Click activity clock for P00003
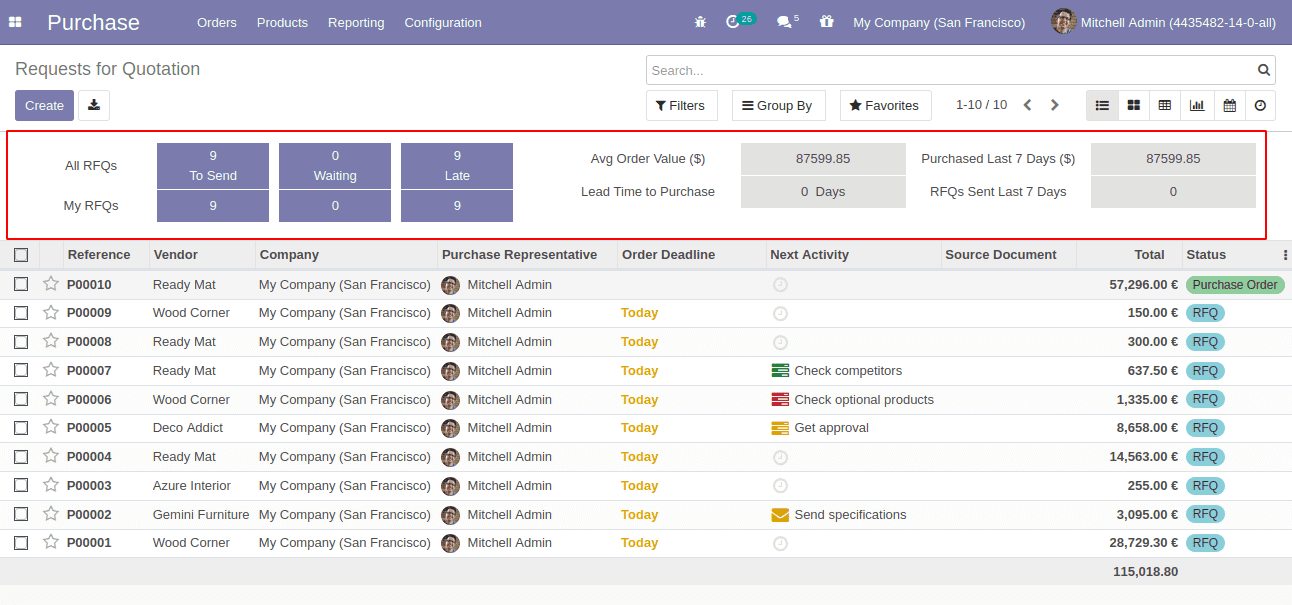 (x=780, y=486)
